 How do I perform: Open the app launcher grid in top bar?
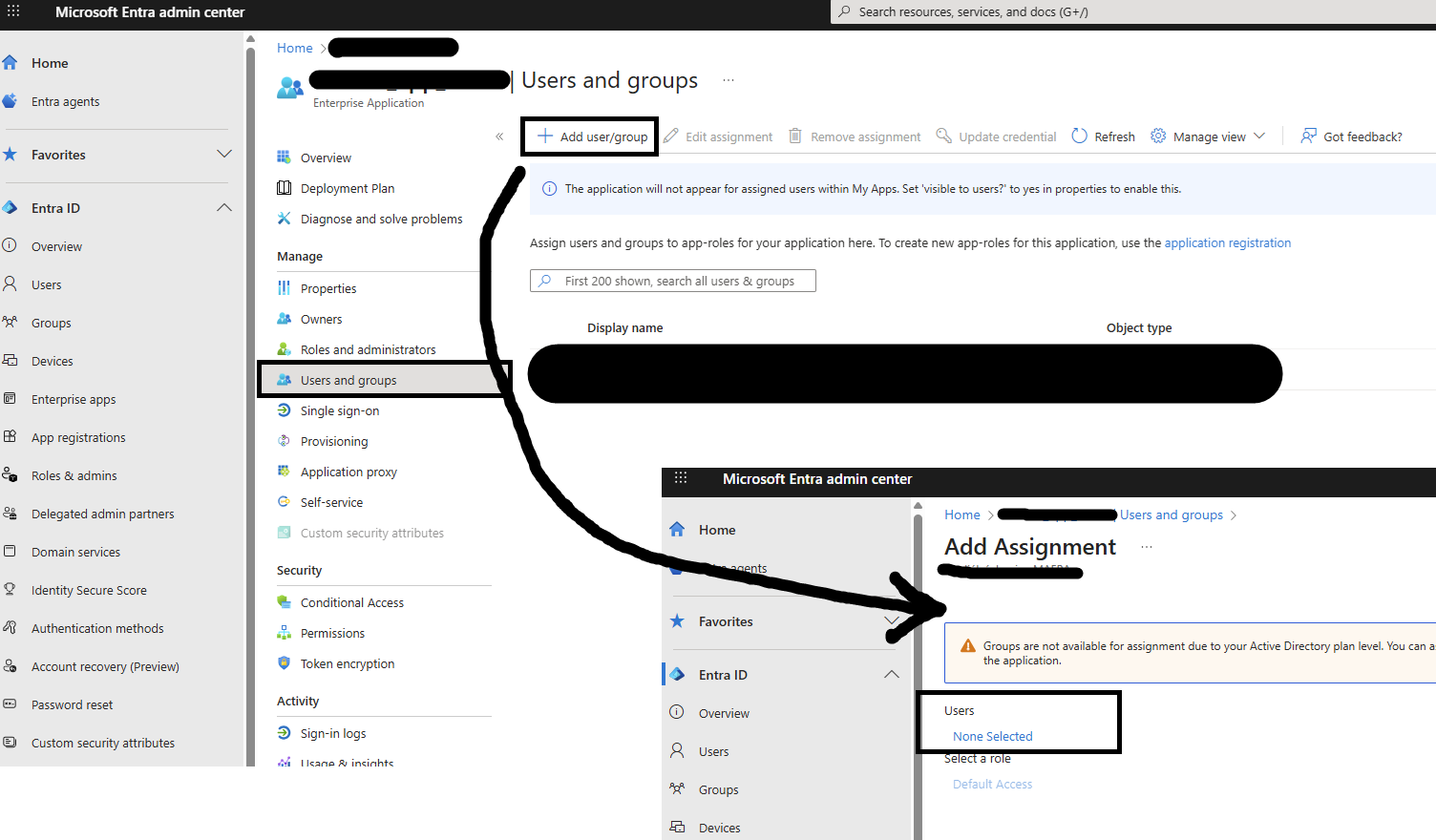click(13, 11)
